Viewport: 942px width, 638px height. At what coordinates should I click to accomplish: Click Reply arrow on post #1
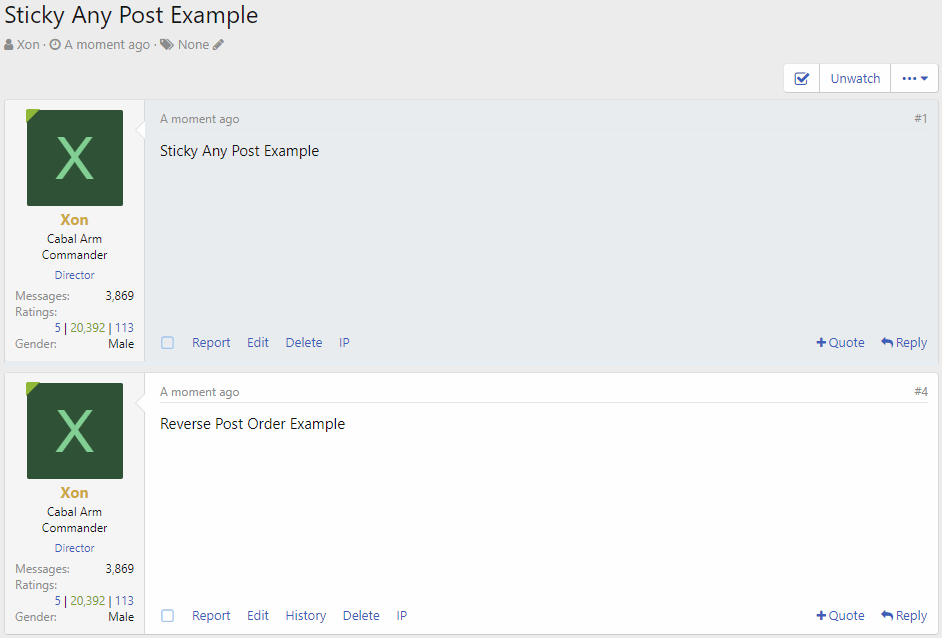point(904,343)
